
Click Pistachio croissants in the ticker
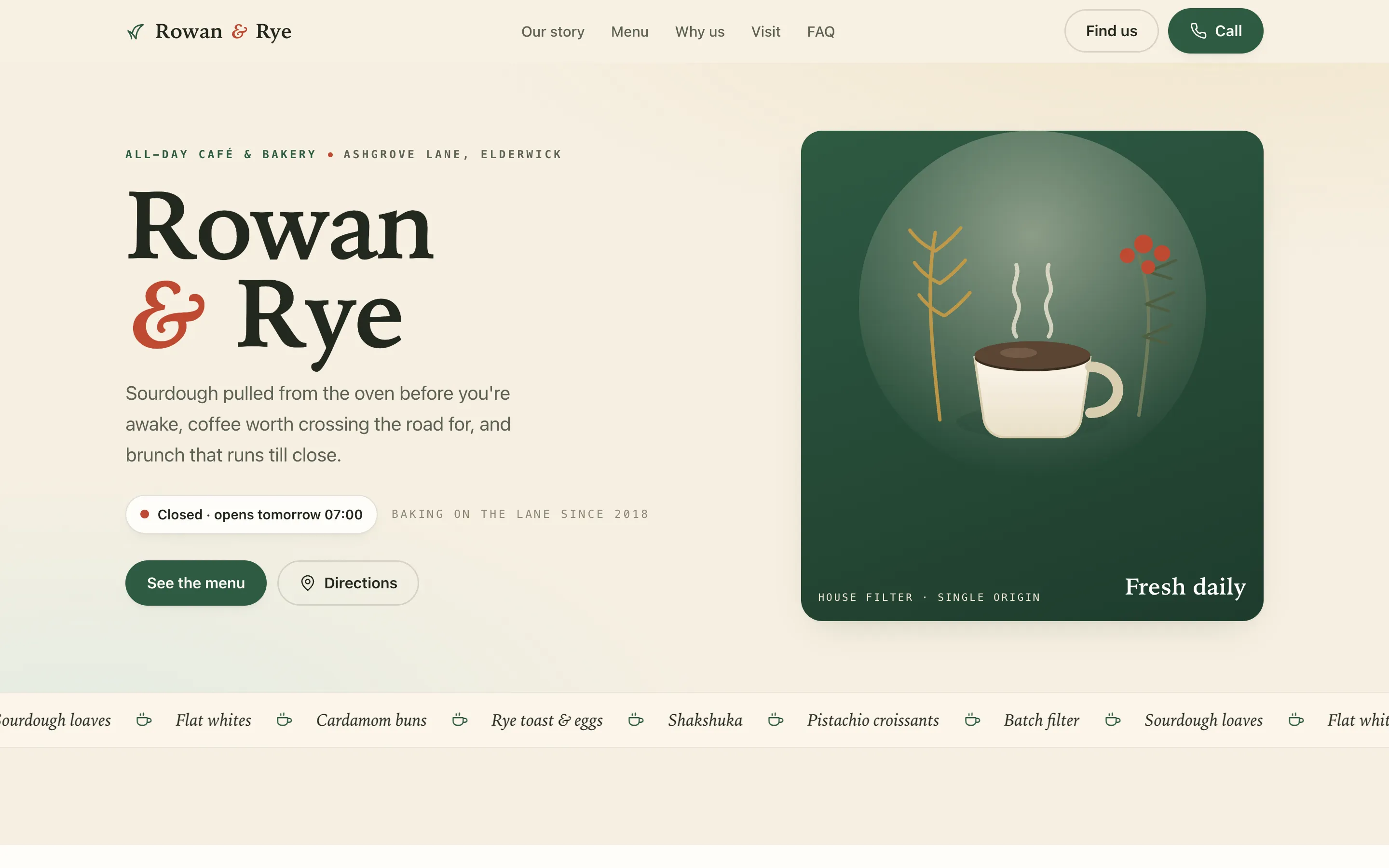coord(873,720)
